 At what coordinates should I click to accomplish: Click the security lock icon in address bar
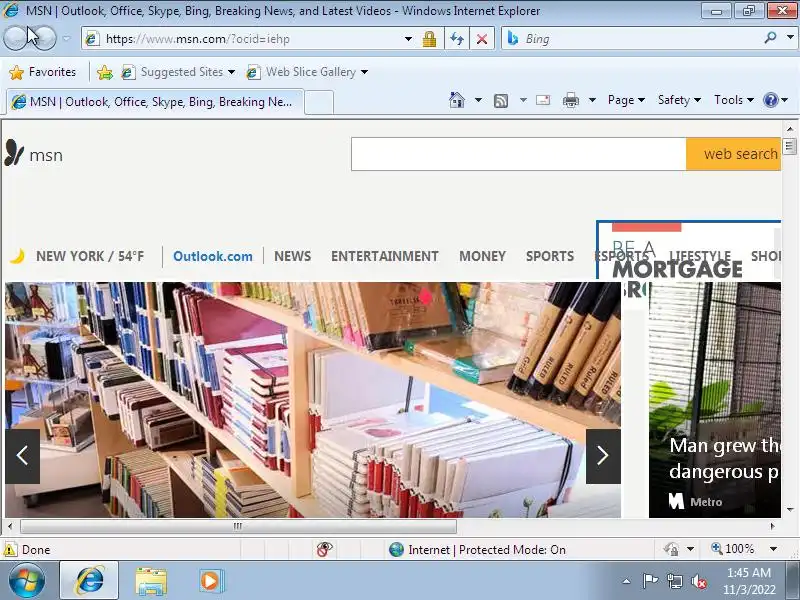(x=429, y=39)
